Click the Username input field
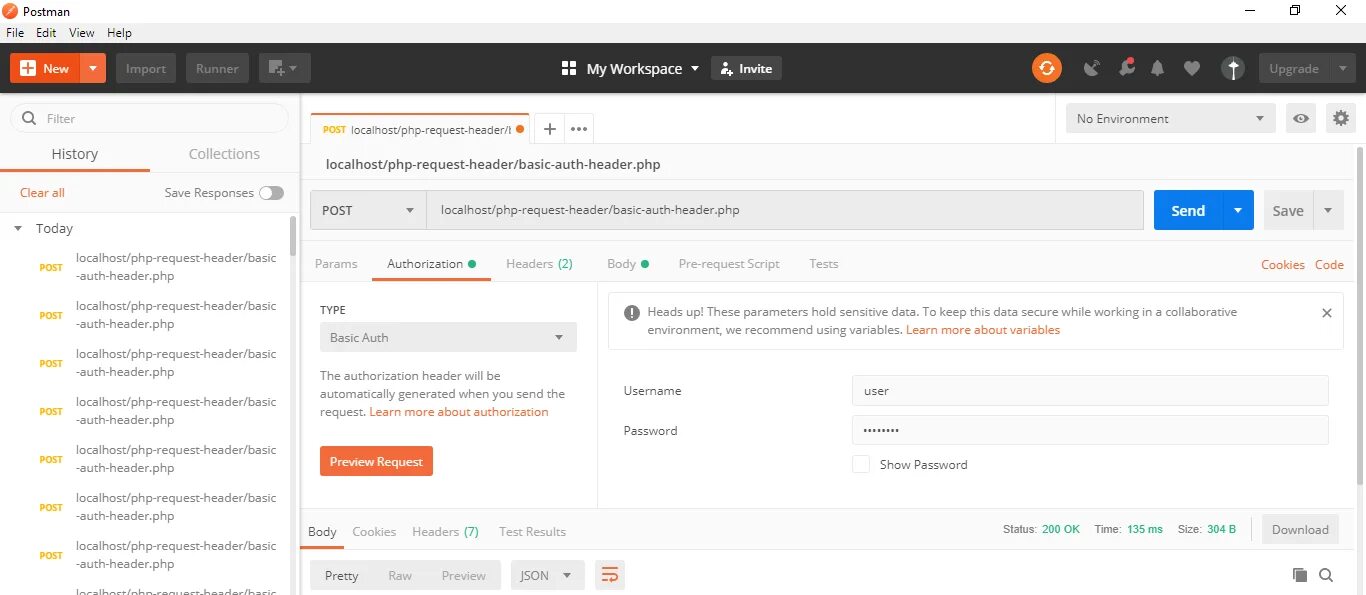 coord(1090,390)
